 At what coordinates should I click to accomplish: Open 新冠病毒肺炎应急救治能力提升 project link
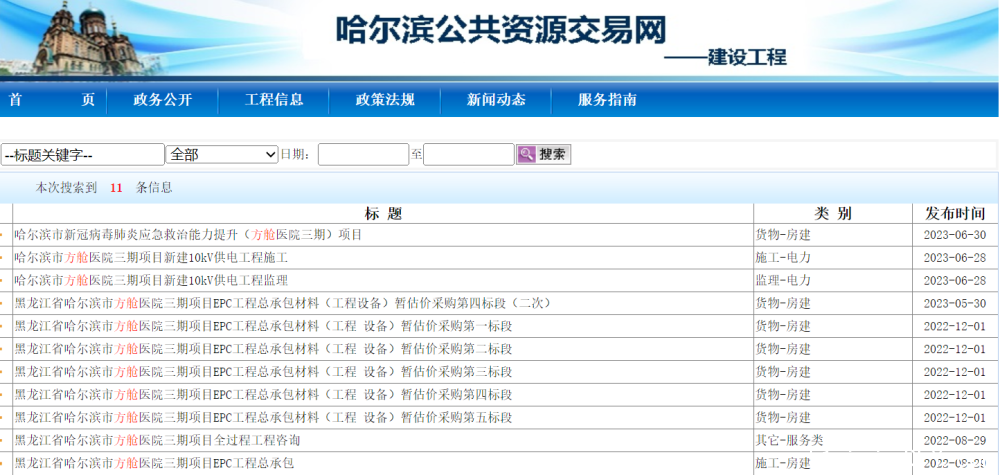tap(188, 235)
